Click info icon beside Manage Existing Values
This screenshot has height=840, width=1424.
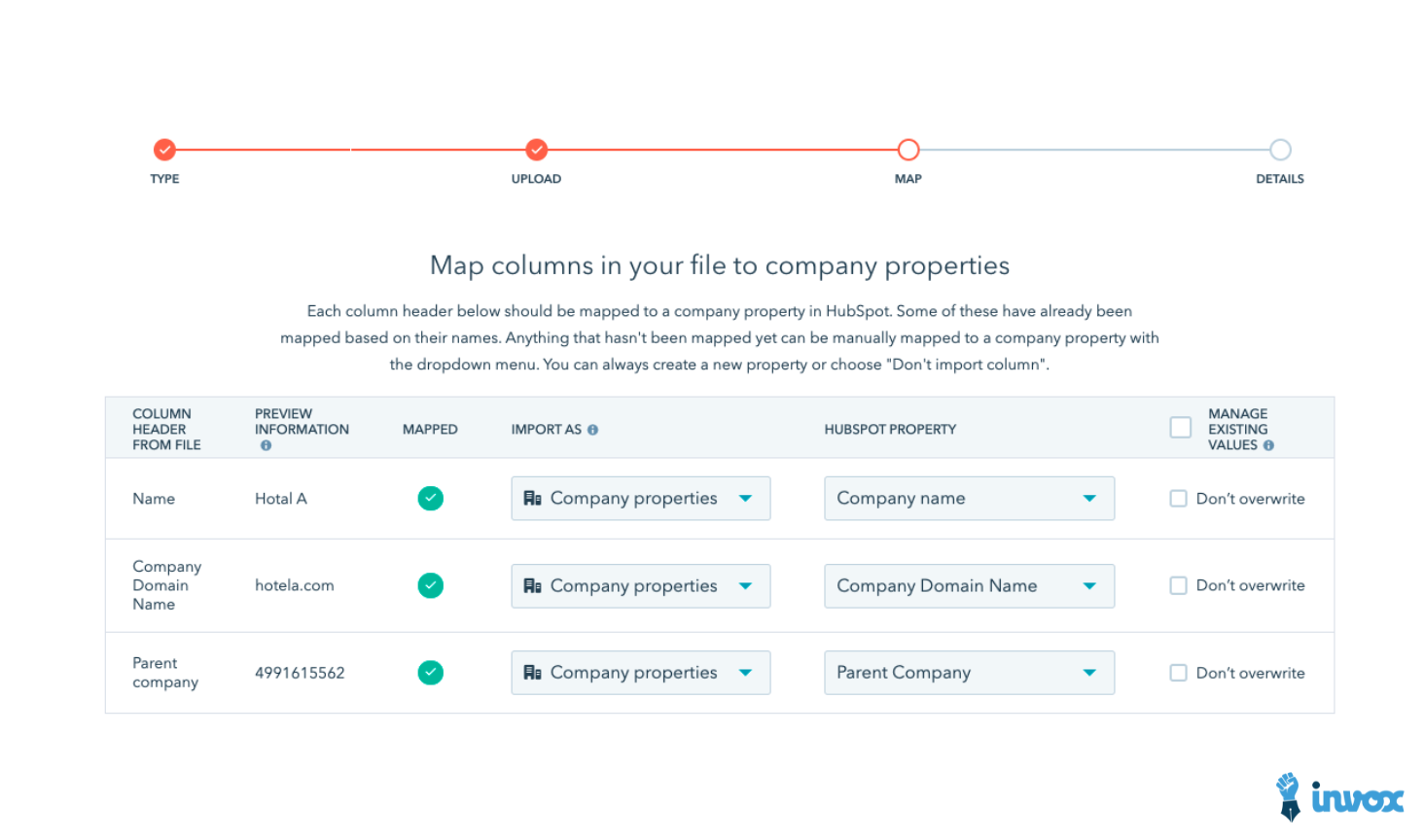pyautogui.click(x=1268, y=445)
